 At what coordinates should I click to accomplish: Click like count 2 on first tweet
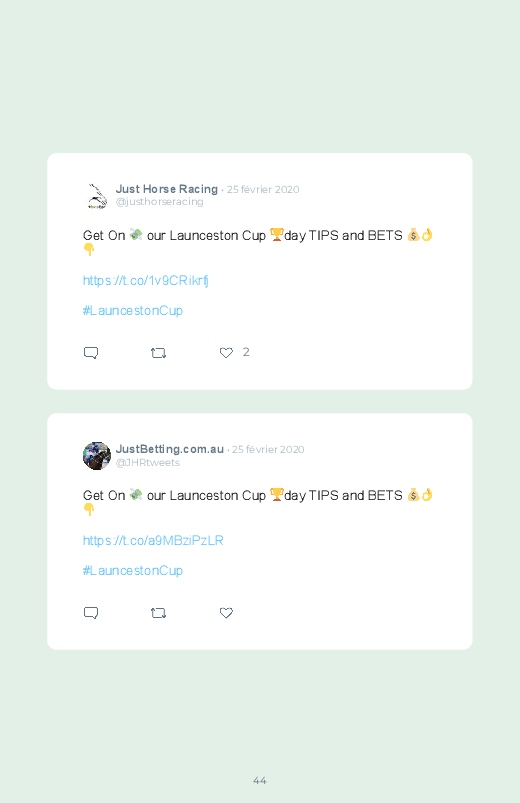(x=246, y=352)
